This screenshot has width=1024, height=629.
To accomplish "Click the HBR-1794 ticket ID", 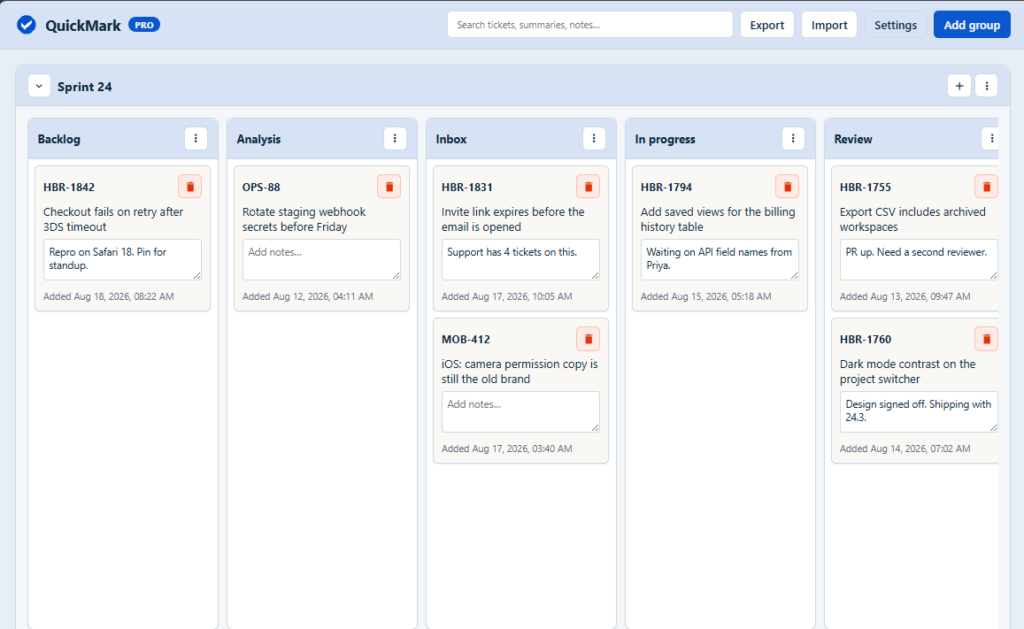I will click(x=666, y=187).
